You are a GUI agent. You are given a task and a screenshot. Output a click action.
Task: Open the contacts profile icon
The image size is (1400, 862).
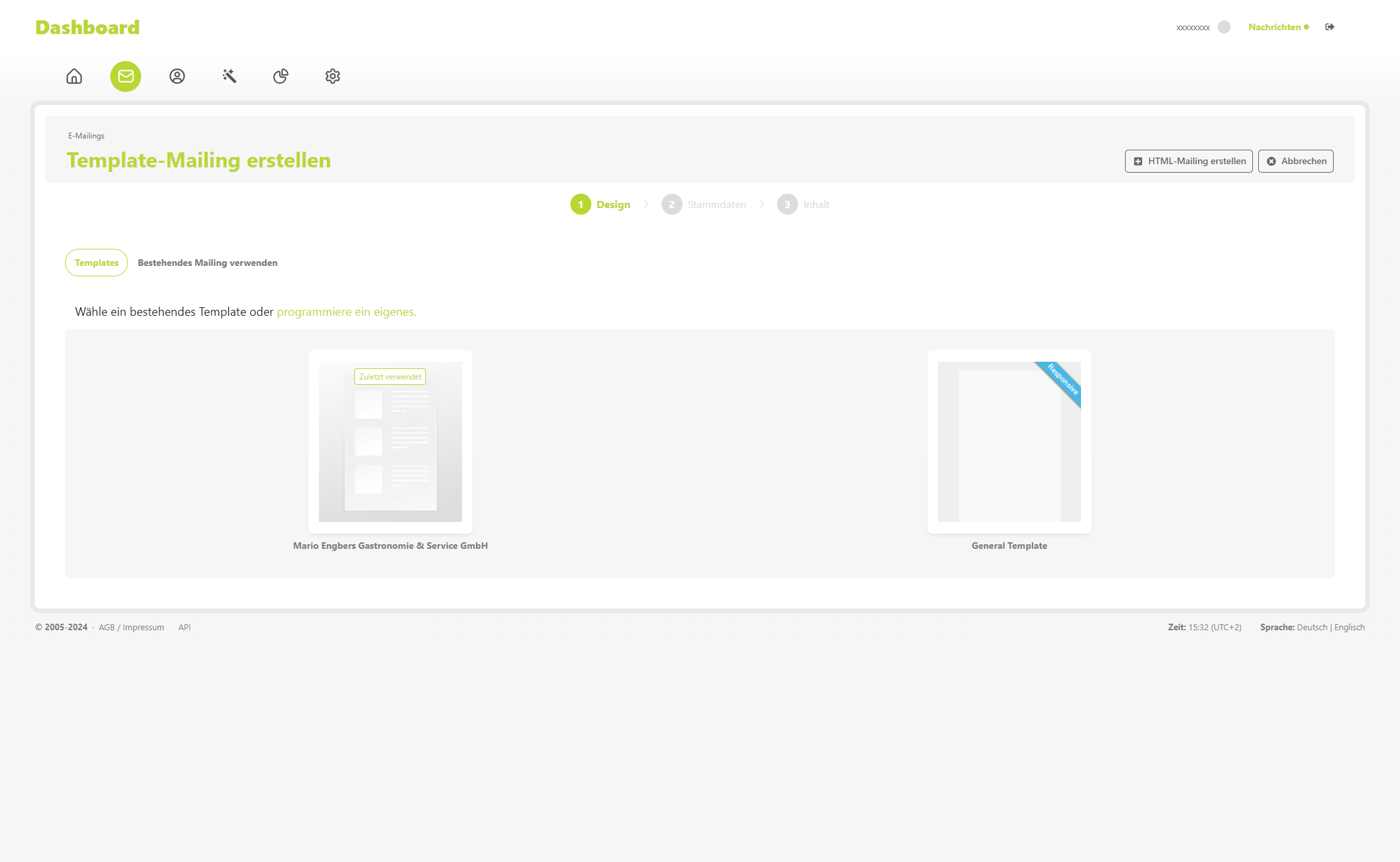pos(177,76)
